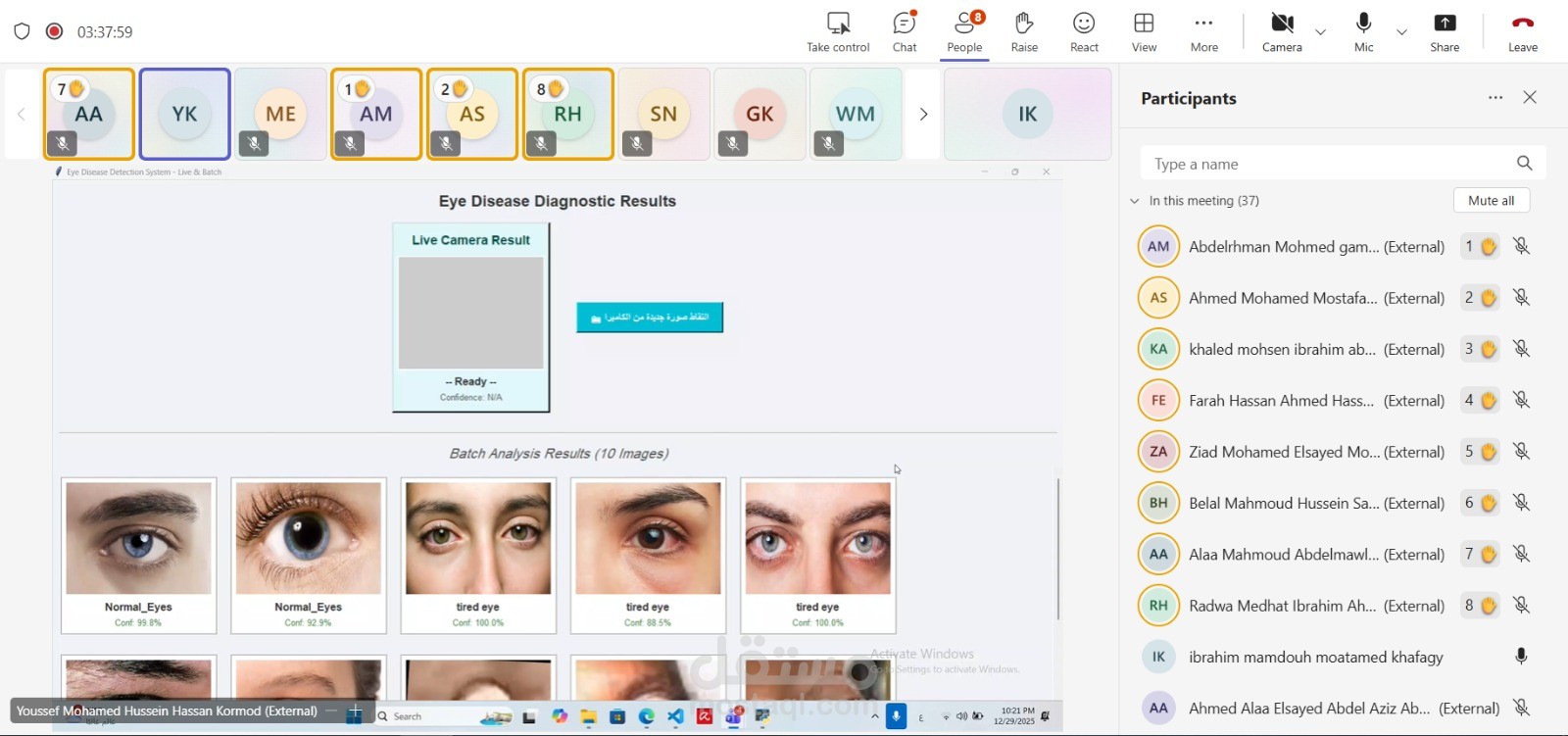1568x736 pixels.
Task: Select the FE avatar in the participant list
Action: coord(1158,400)
